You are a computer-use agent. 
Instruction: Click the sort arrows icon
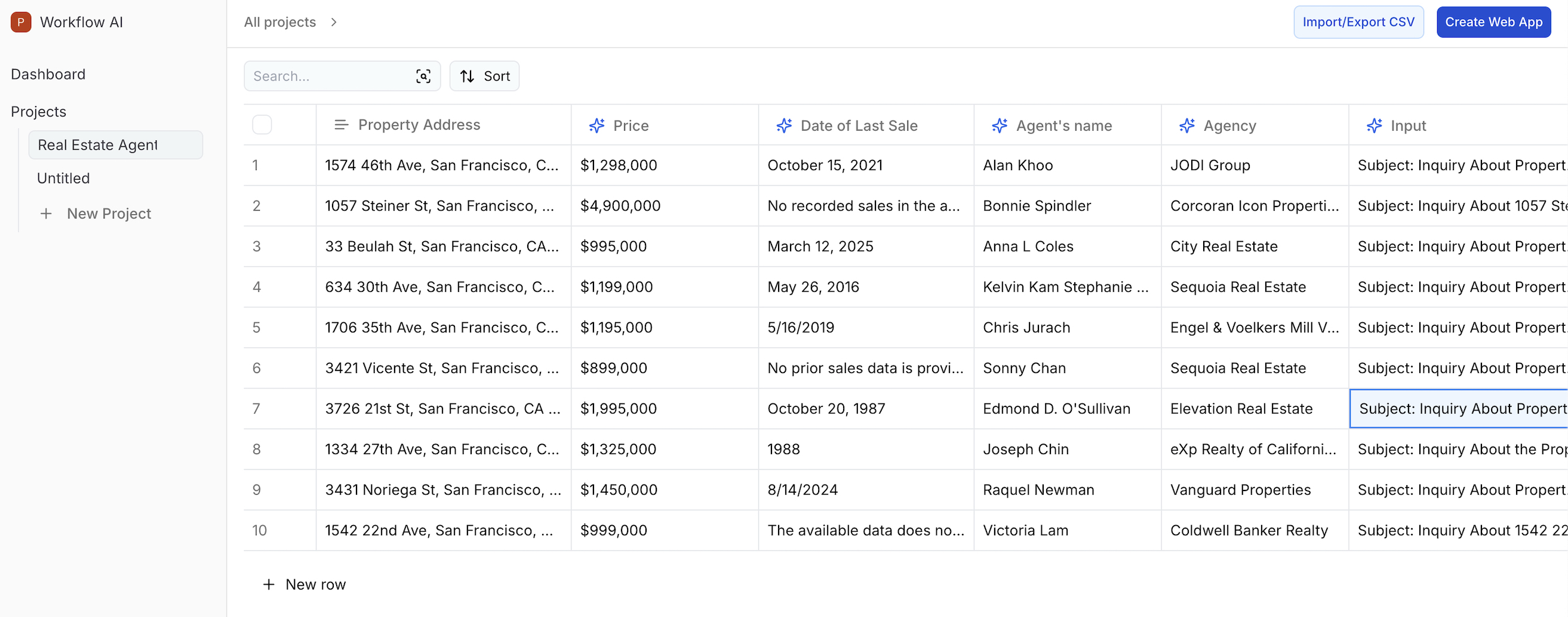[x=467, y=76]
